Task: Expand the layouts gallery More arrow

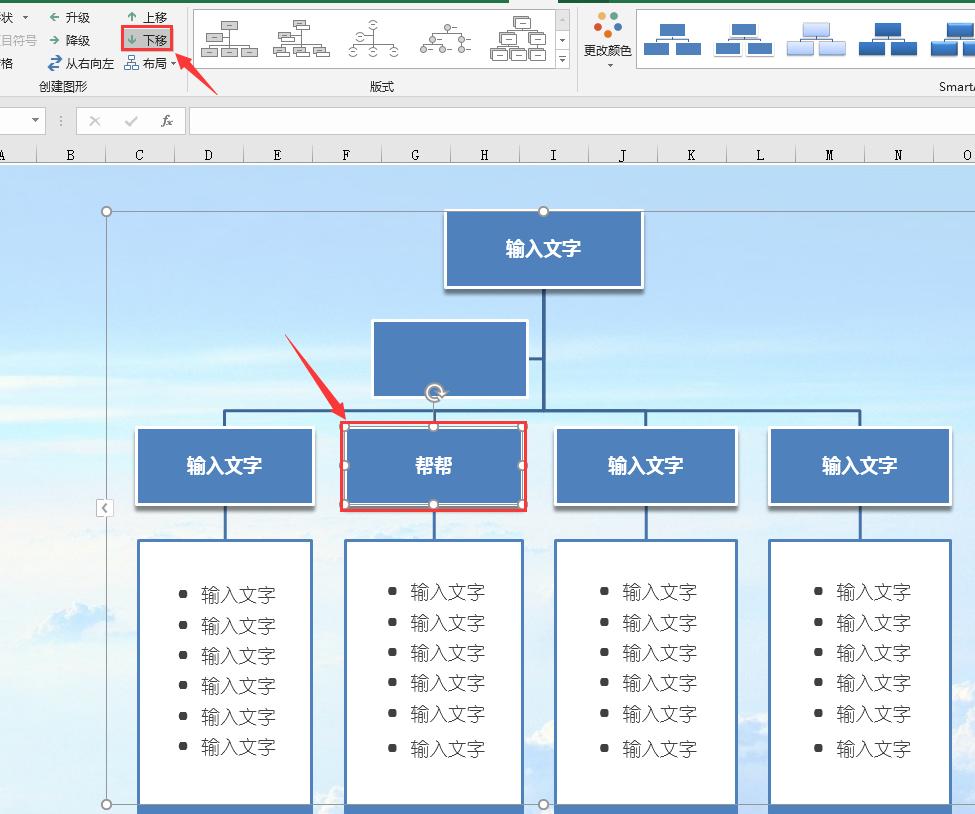Action: click(563, 60)
